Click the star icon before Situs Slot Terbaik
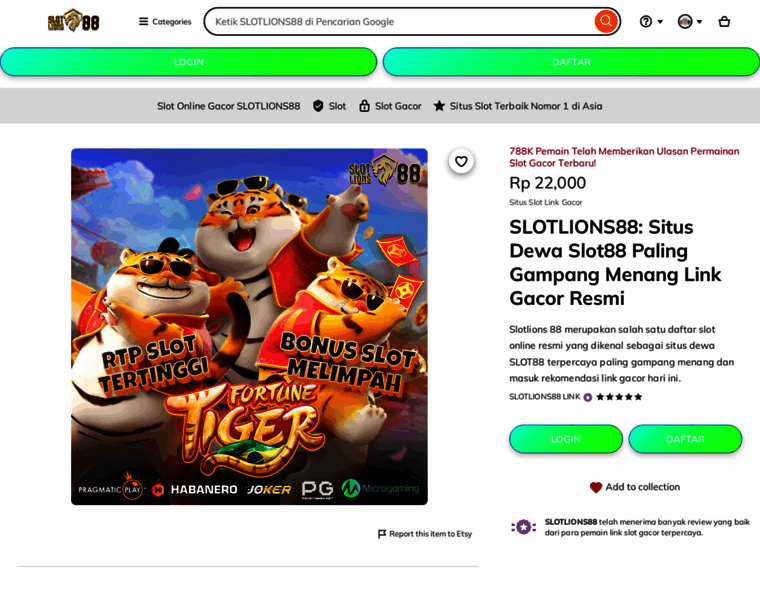The height and width of the screenshot is (600, 760). [439, 106]
